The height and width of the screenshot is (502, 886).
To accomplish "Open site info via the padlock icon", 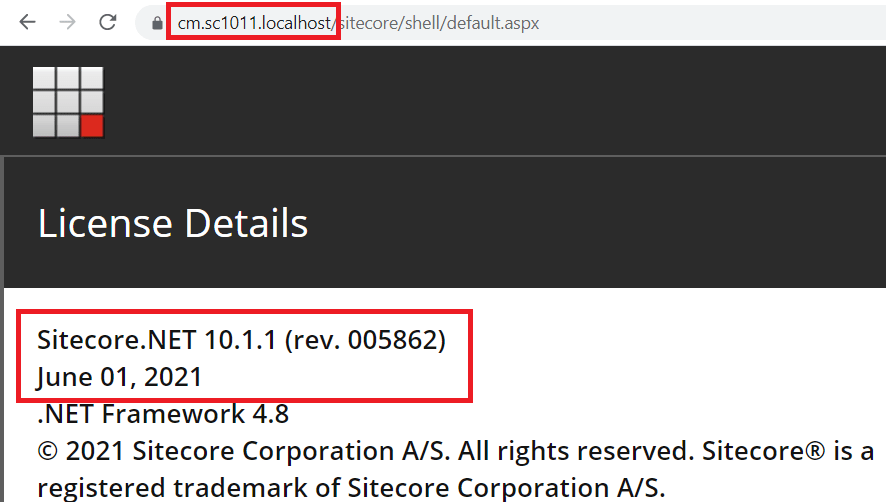I will [x=155, y=22].
